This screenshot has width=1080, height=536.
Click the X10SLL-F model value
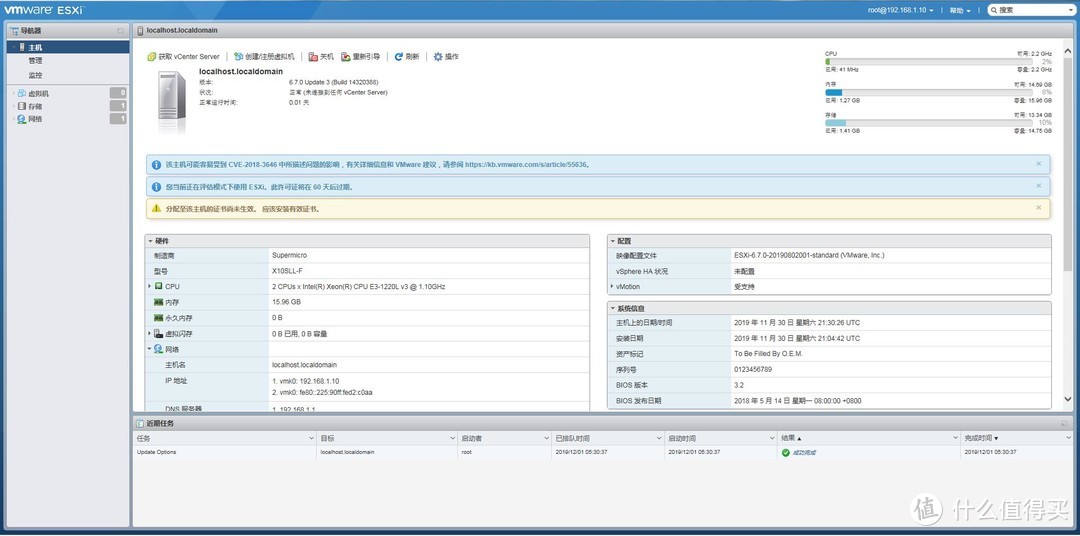click(287, 271)
